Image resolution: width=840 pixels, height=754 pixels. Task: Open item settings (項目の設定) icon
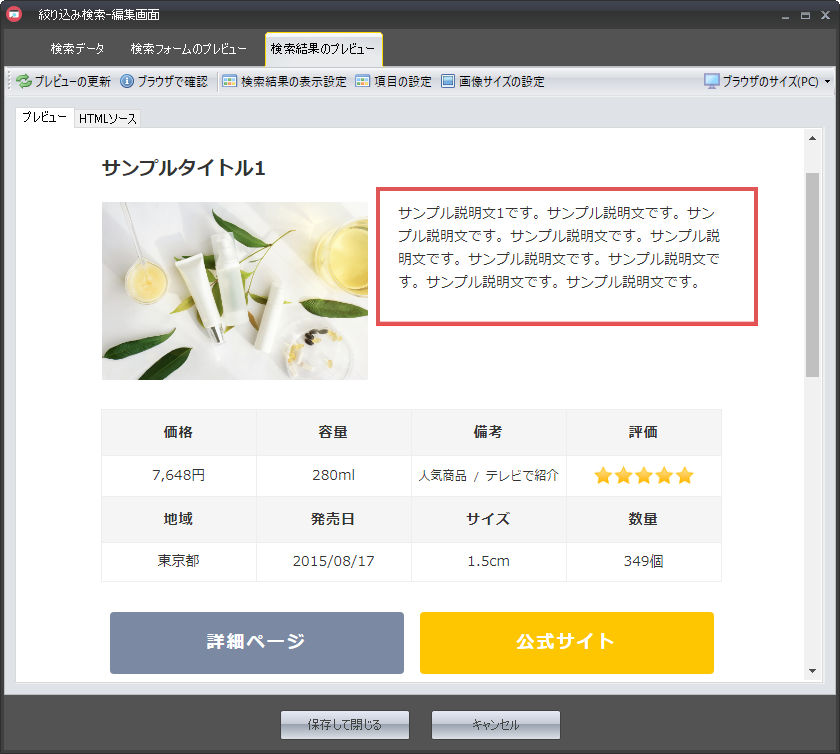coord(363,82)
